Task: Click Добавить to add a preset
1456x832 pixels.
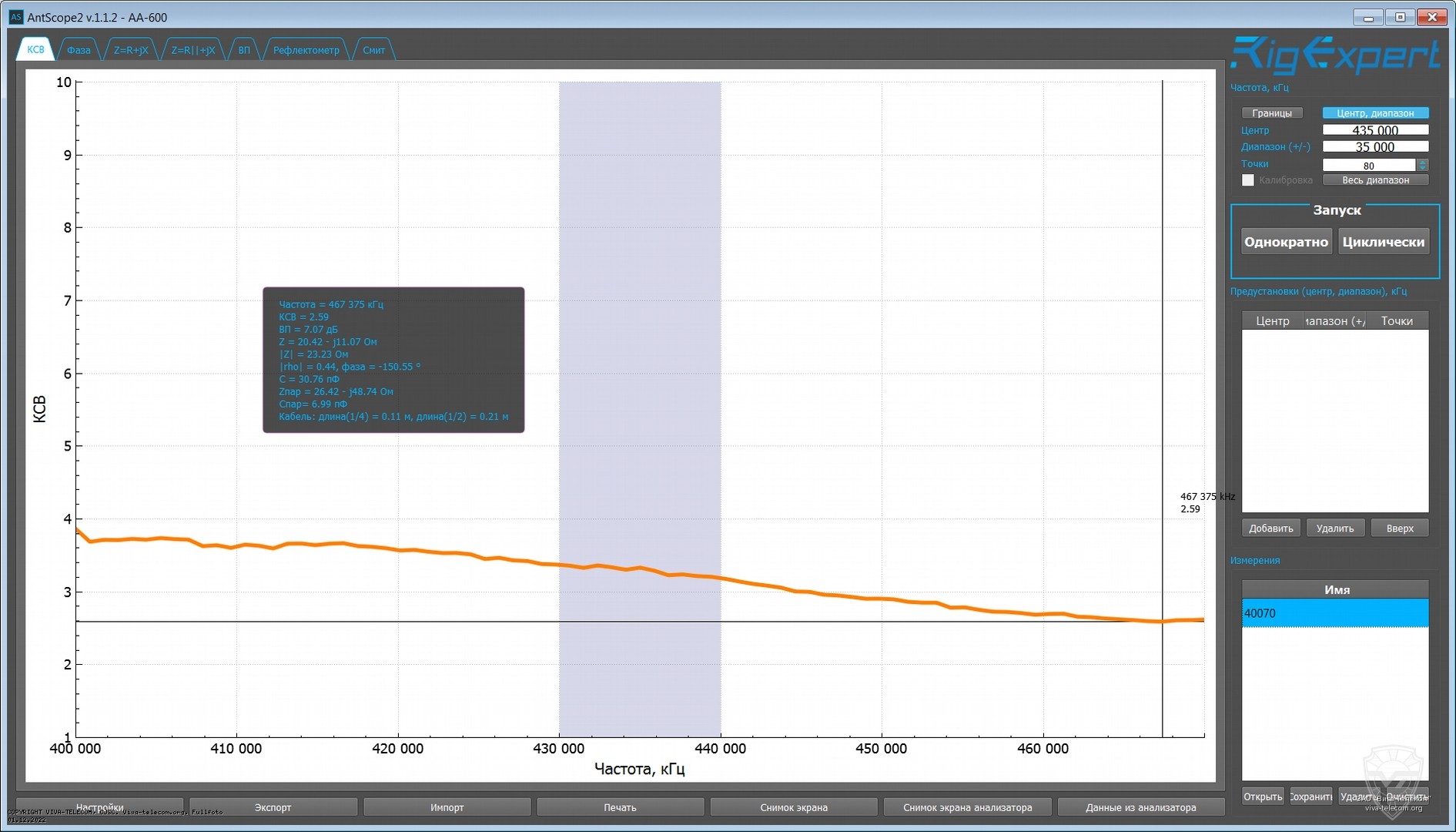Action: pos(1270,528)
